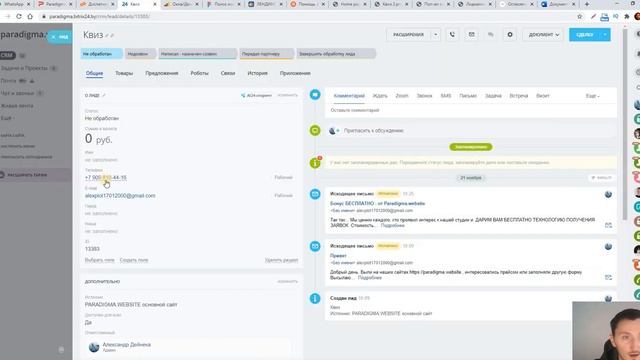Click the blue СДЕЛКА button

(584, 35)
